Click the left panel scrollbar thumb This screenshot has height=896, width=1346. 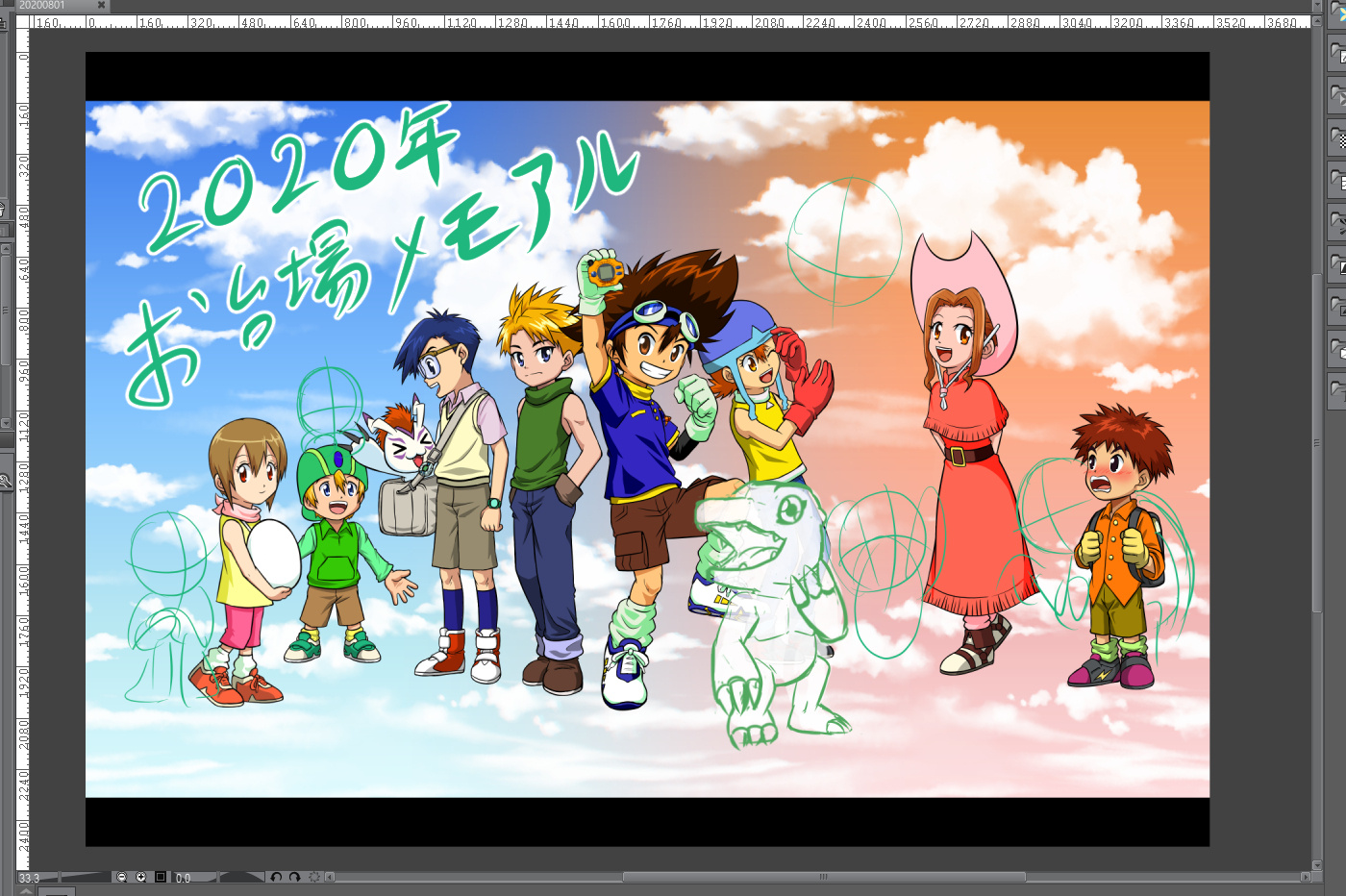pyautogui.click(x=6, y=310)
